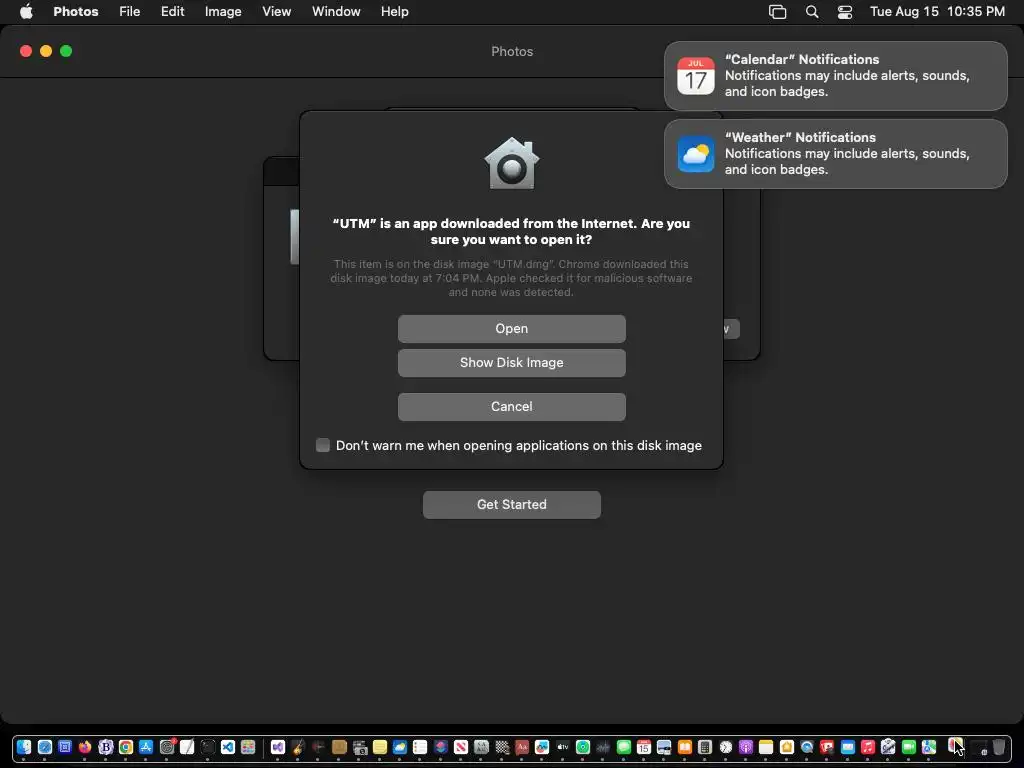Click the Gatekeeper house icon in the dialog
Viewport: 1024px width, 768px height.
pyautogui.click(x=511, y=164)
